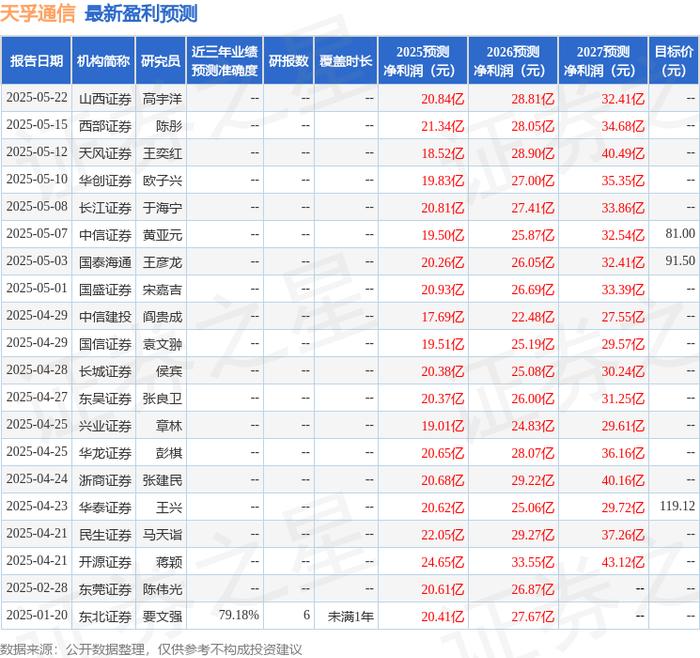700x658 pixels.
Task: Click institution 国泰海通
Action: (105, 262)
